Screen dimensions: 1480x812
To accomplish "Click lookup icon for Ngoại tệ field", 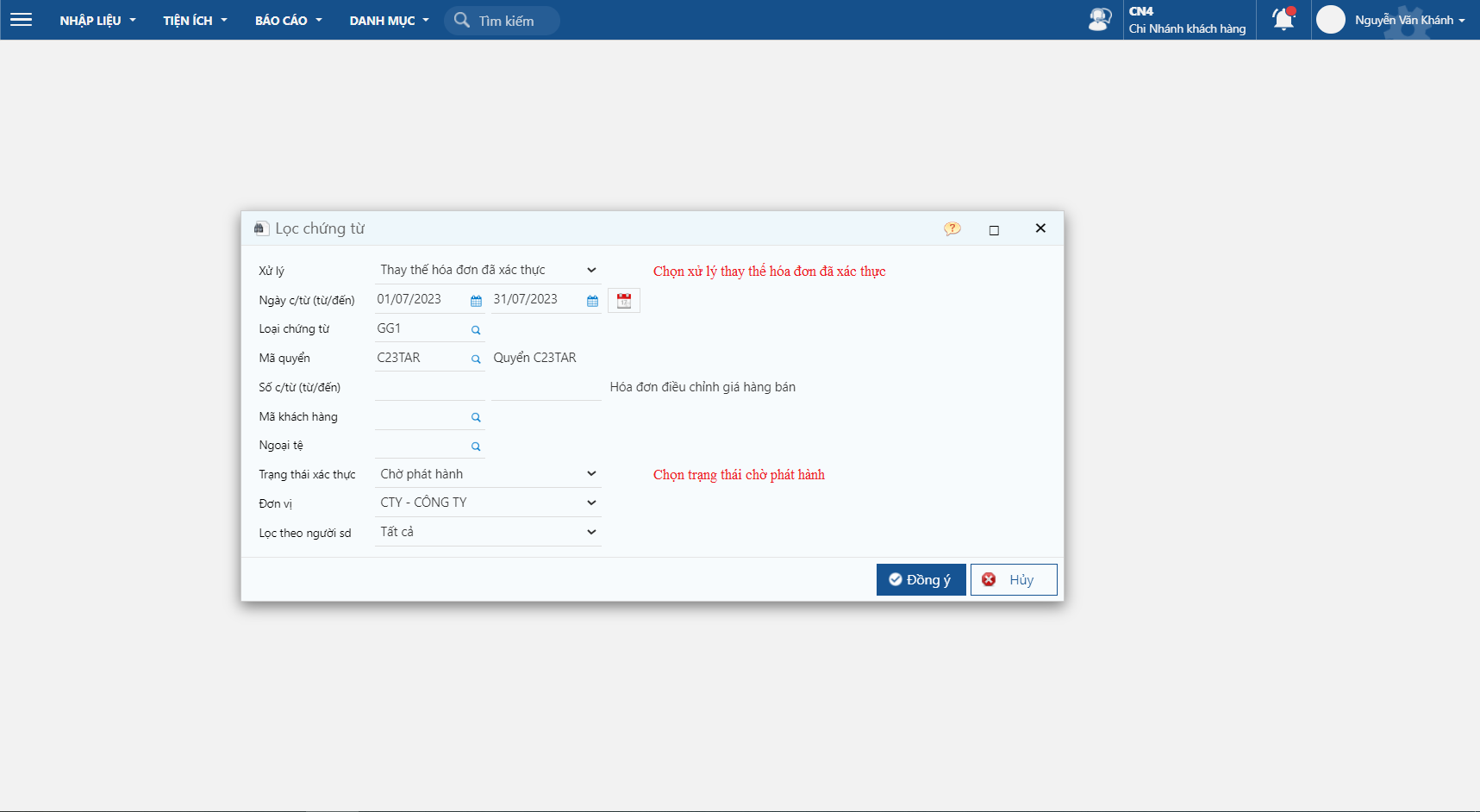I will click(476, 447).
